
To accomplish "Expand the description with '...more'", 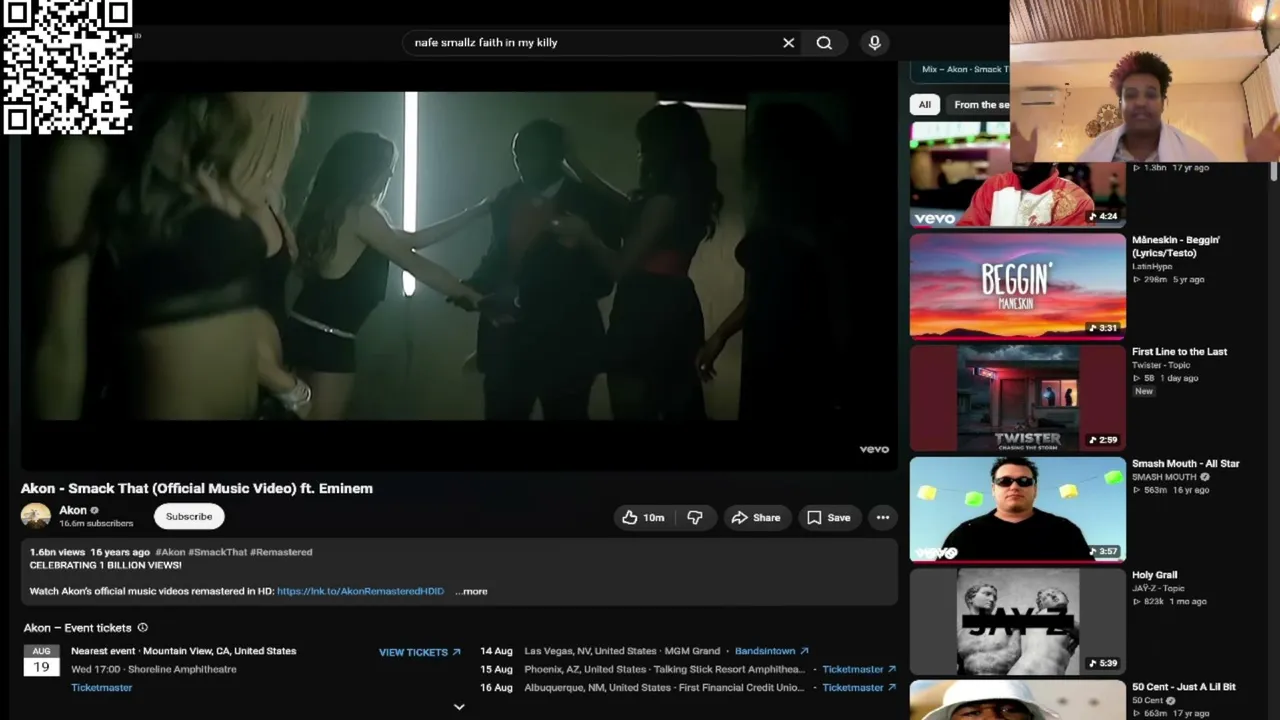I will (471, 591).
